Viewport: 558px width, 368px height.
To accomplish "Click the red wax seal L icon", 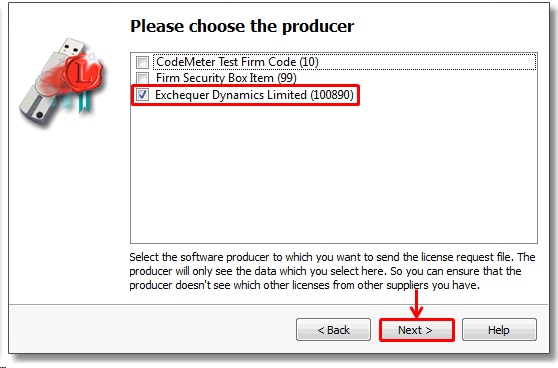I will pyautogui.click(x=83, y=73).
